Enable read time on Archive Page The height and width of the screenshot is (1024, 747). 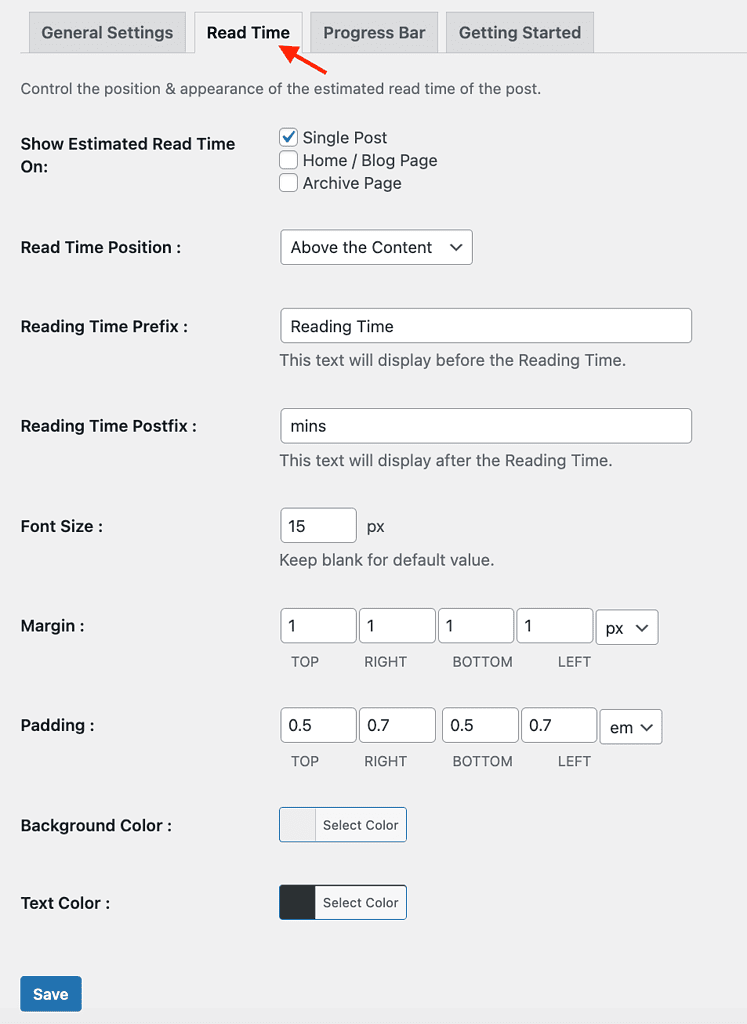pyautogui.click(x=288, y=183)
